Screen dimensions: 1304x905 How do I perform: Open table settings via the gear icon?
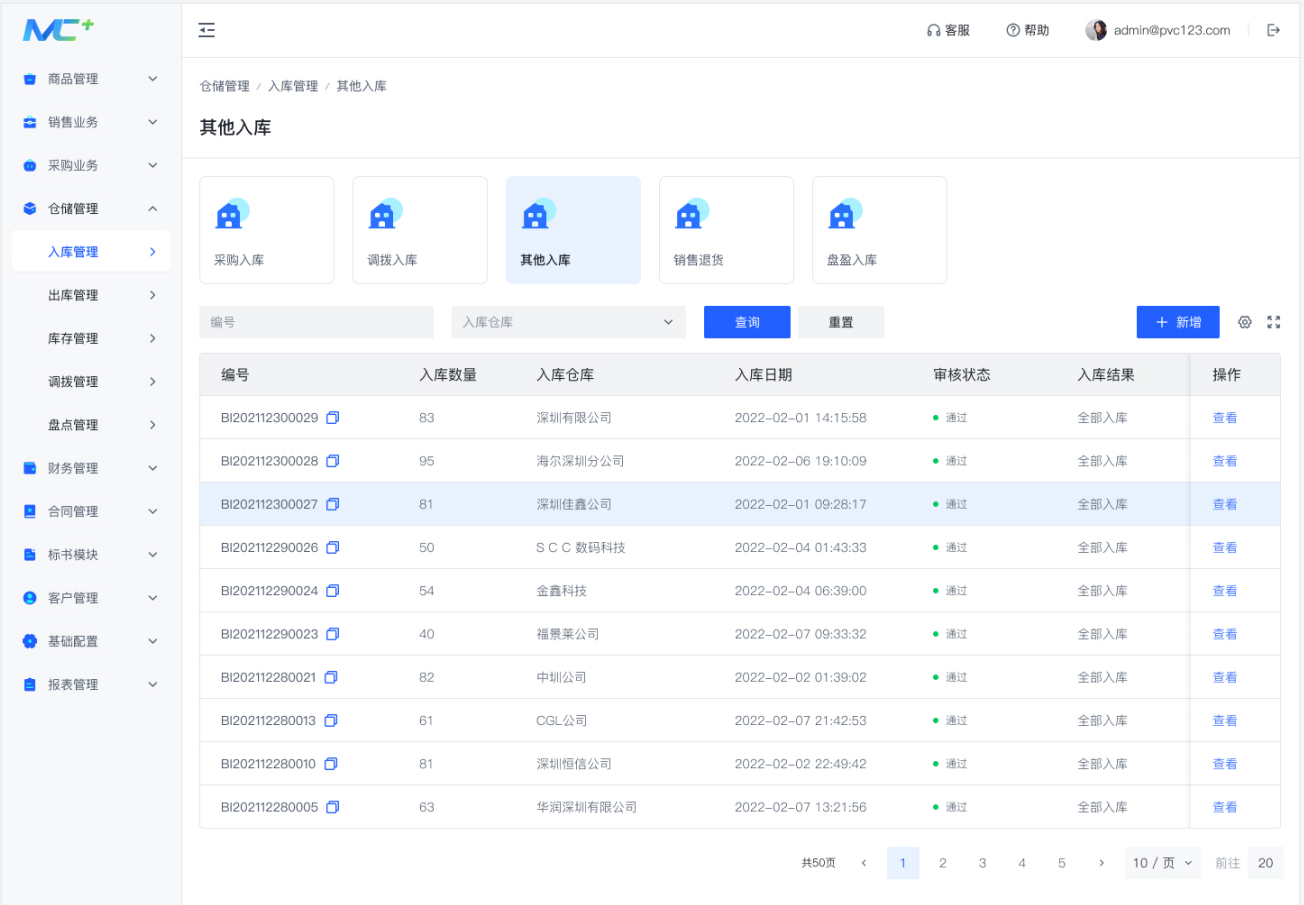tap(1245, 322)
